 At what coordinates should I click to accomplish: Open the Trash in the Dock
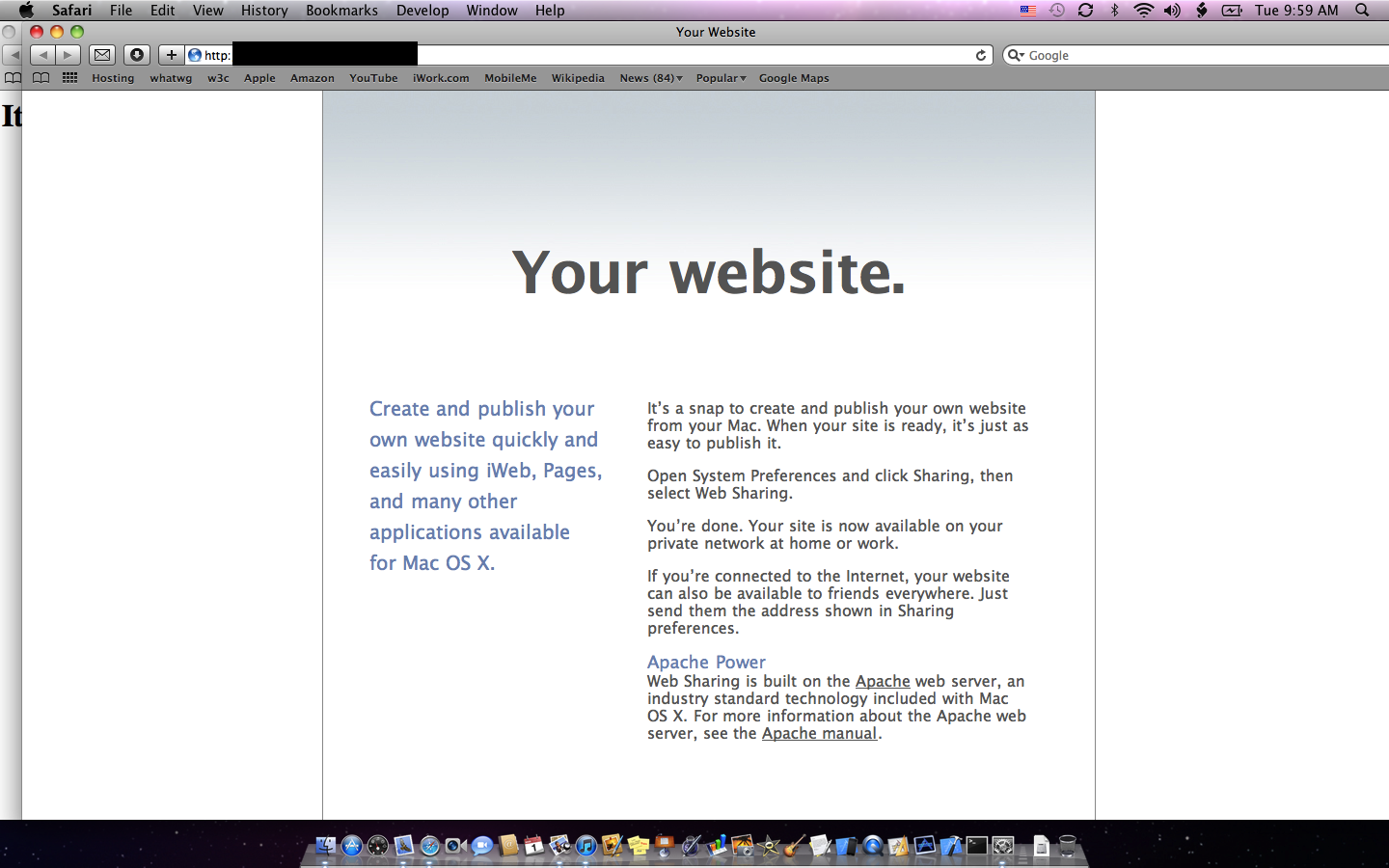coord(1068,846)
